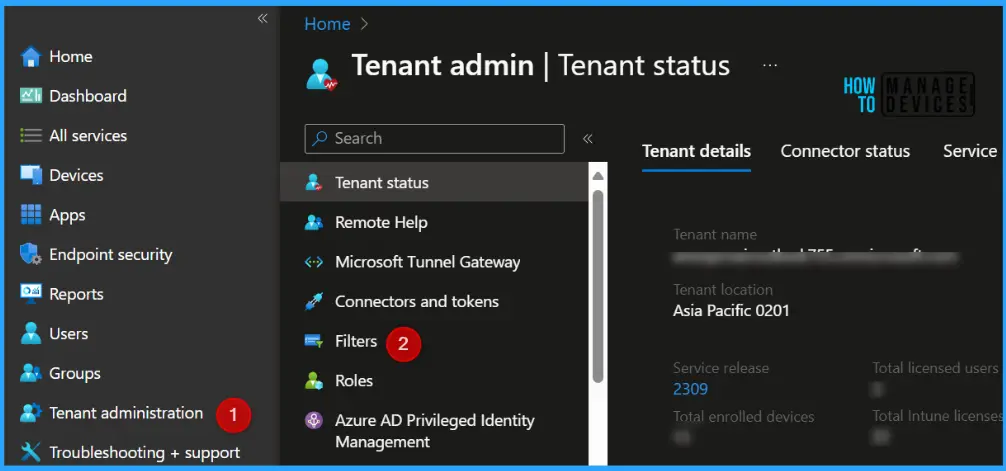Open the Service tab

969,151
